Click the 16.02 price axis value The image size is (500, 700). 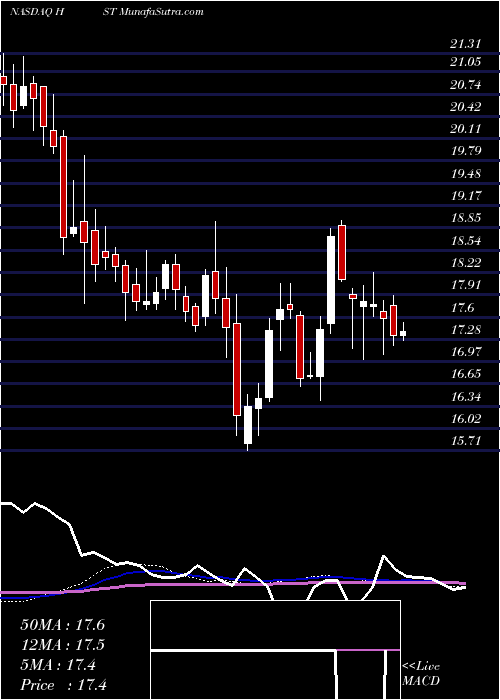(x=465, y=419)
